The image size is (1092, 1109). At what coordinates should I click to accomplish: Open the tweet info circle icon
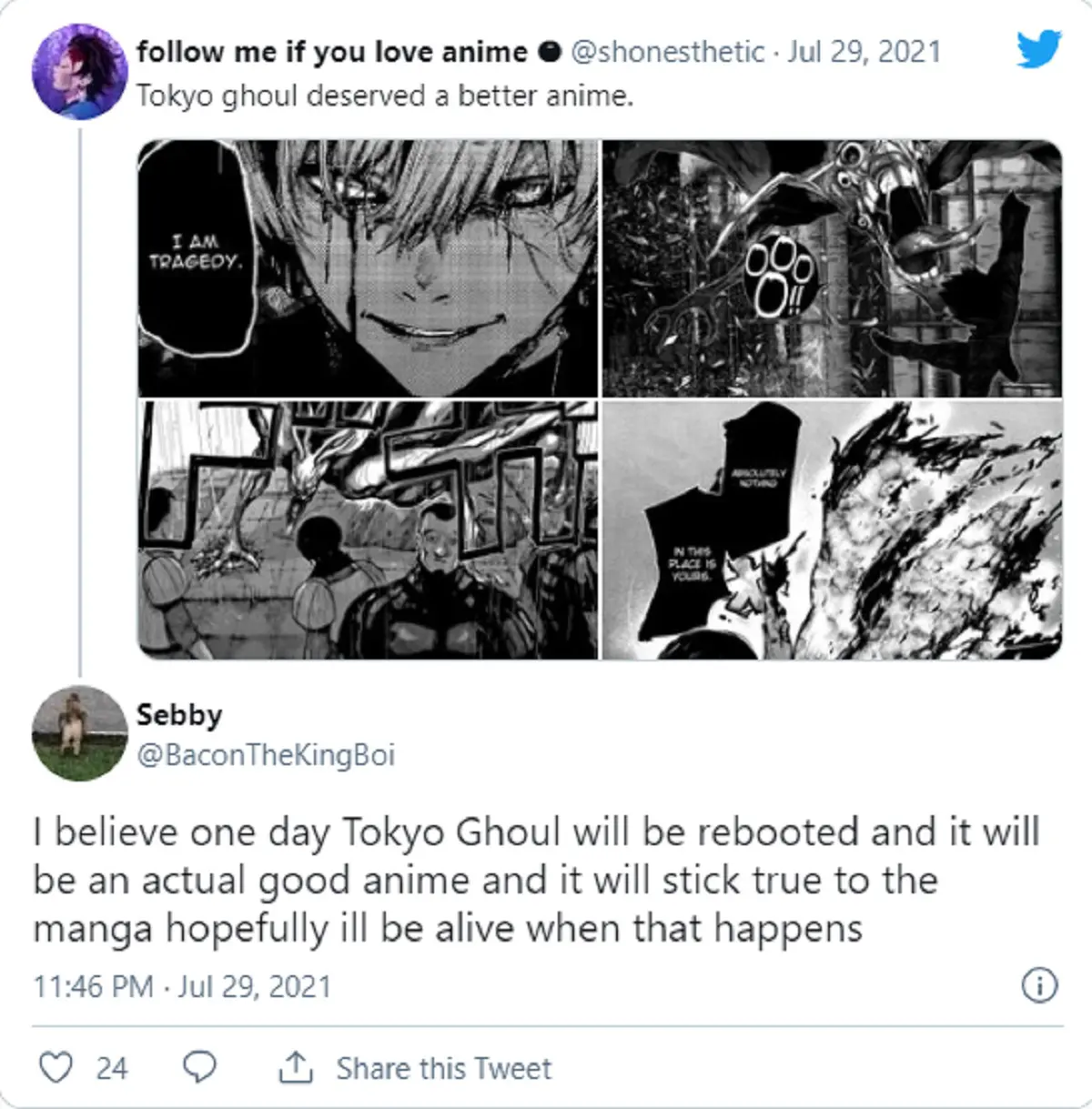[x=1040, y=985]
